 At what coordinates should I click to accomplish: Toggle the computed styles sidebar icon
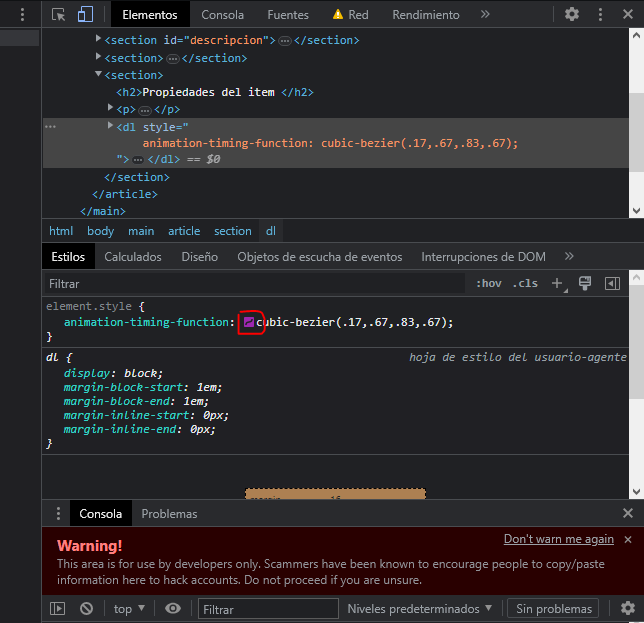pos(612,284)
